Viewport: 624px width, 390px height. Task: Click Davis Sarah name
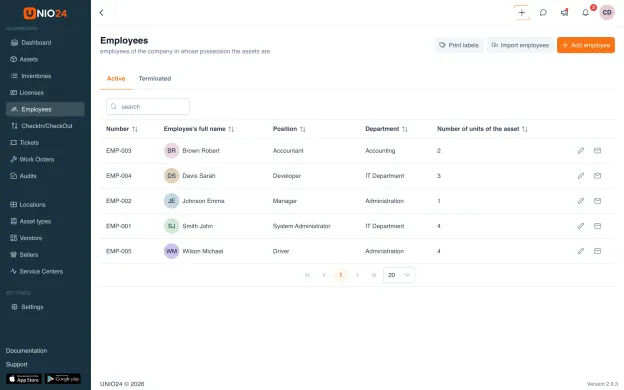199,176
